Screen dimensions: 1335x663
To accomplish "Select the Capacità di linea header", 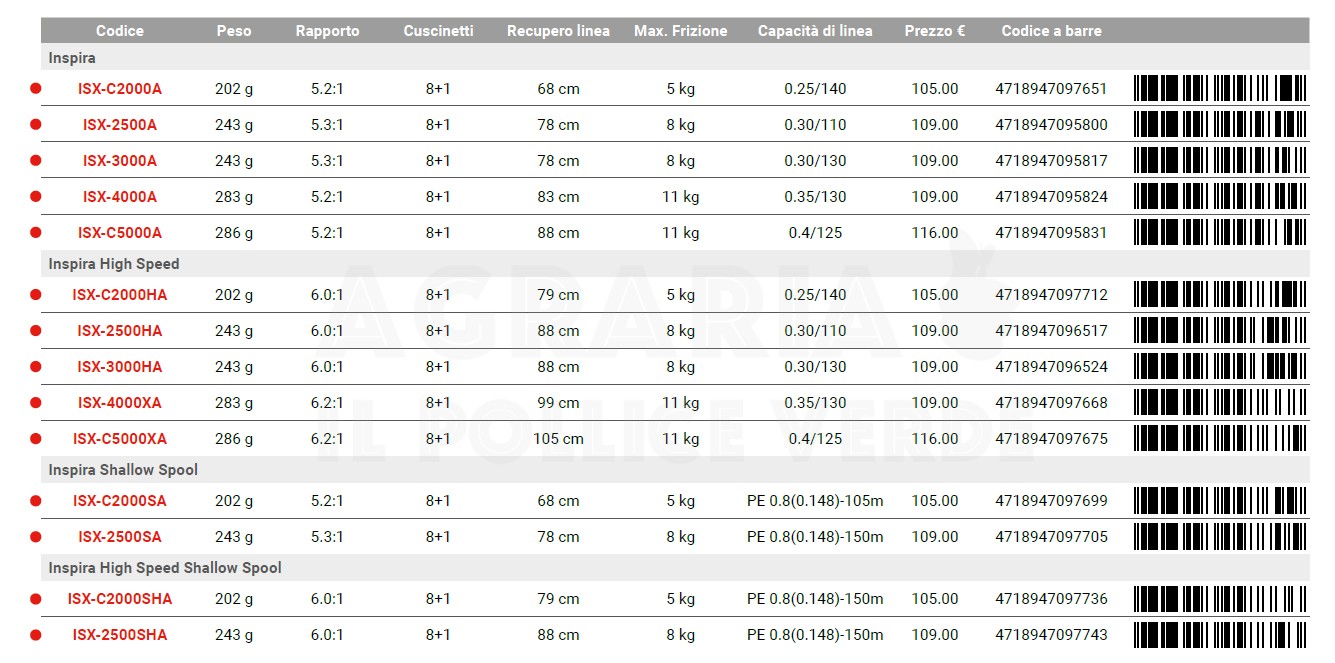I will [x=815, y=31].
